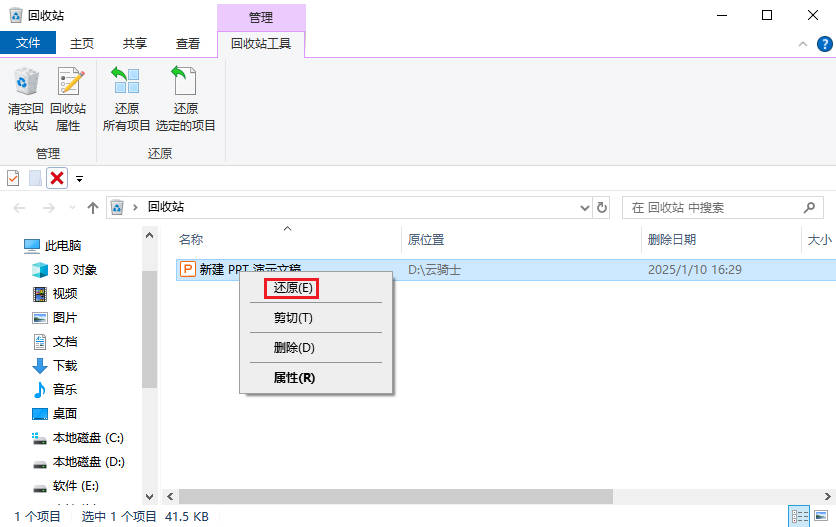Open the 查看 ribbon tab
Screen dimensions: 836x527
pos(188,44)
